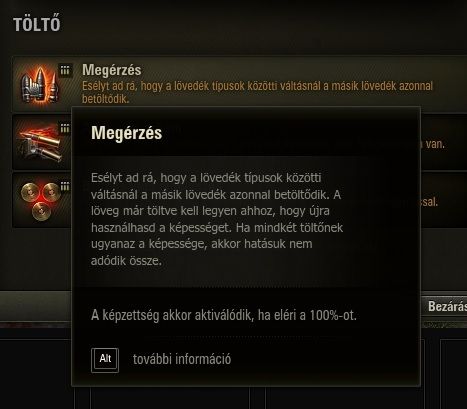Click the striped badge on flaming shells icon
The height and width of the screenshot is (409, 467).
tap(66, 128)
